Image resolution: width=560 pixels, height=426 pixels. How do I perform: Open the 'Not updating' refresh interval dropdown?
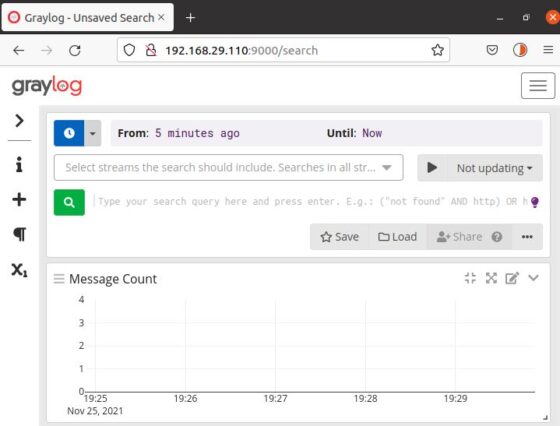pos(495,168)
